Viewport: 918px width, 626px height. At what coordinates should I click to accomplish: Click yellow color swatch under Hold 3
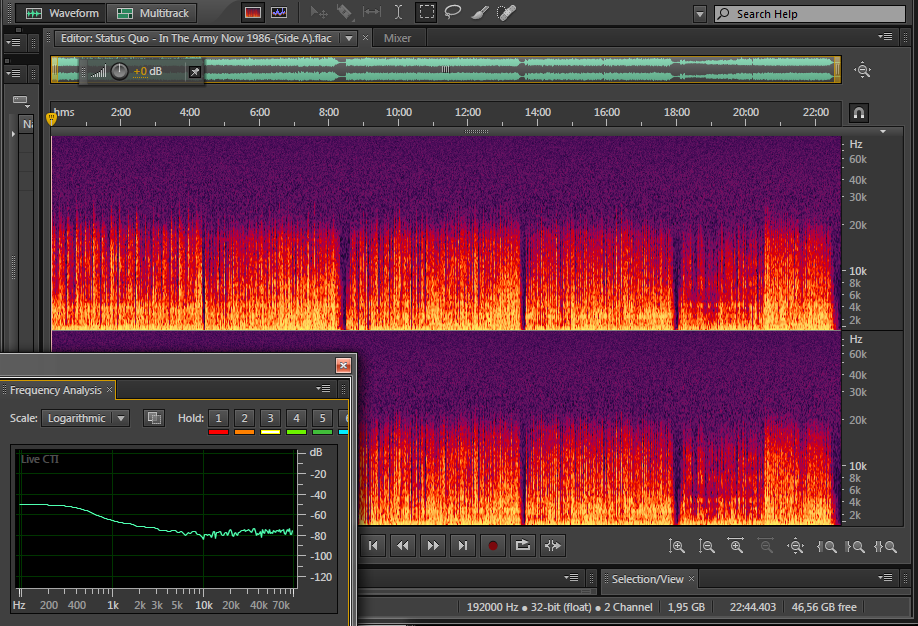click(x=270, y=432)
